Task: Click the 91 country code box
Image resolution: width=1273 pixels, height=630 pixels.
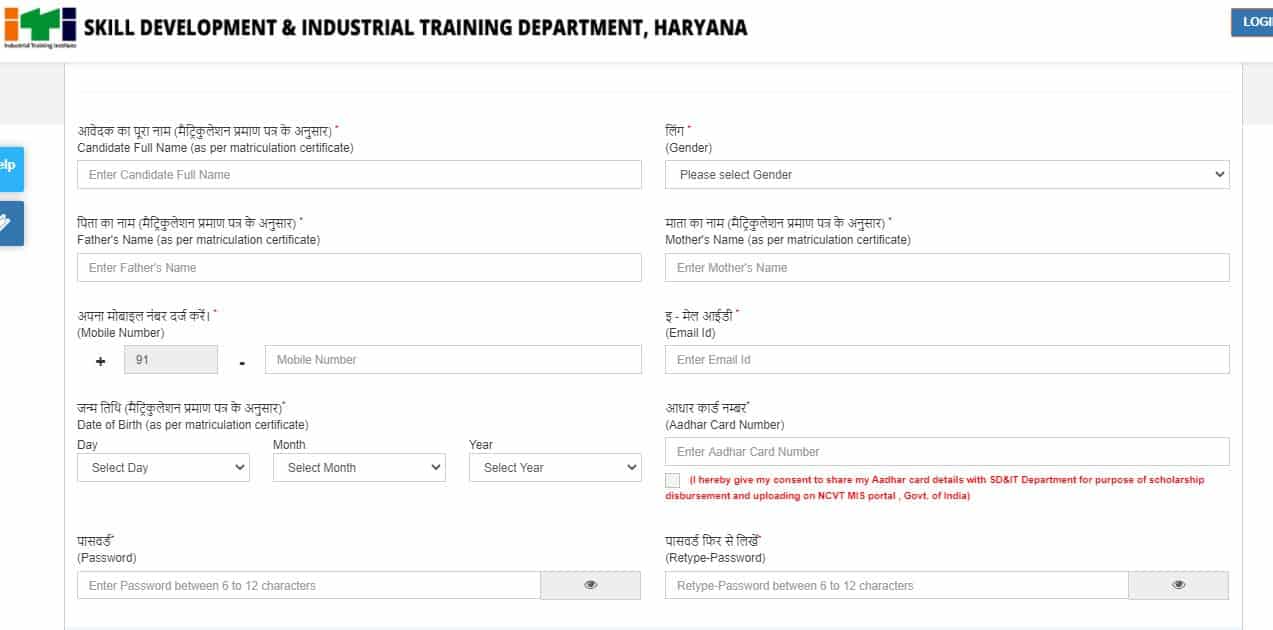Action: tap(170, 359)
